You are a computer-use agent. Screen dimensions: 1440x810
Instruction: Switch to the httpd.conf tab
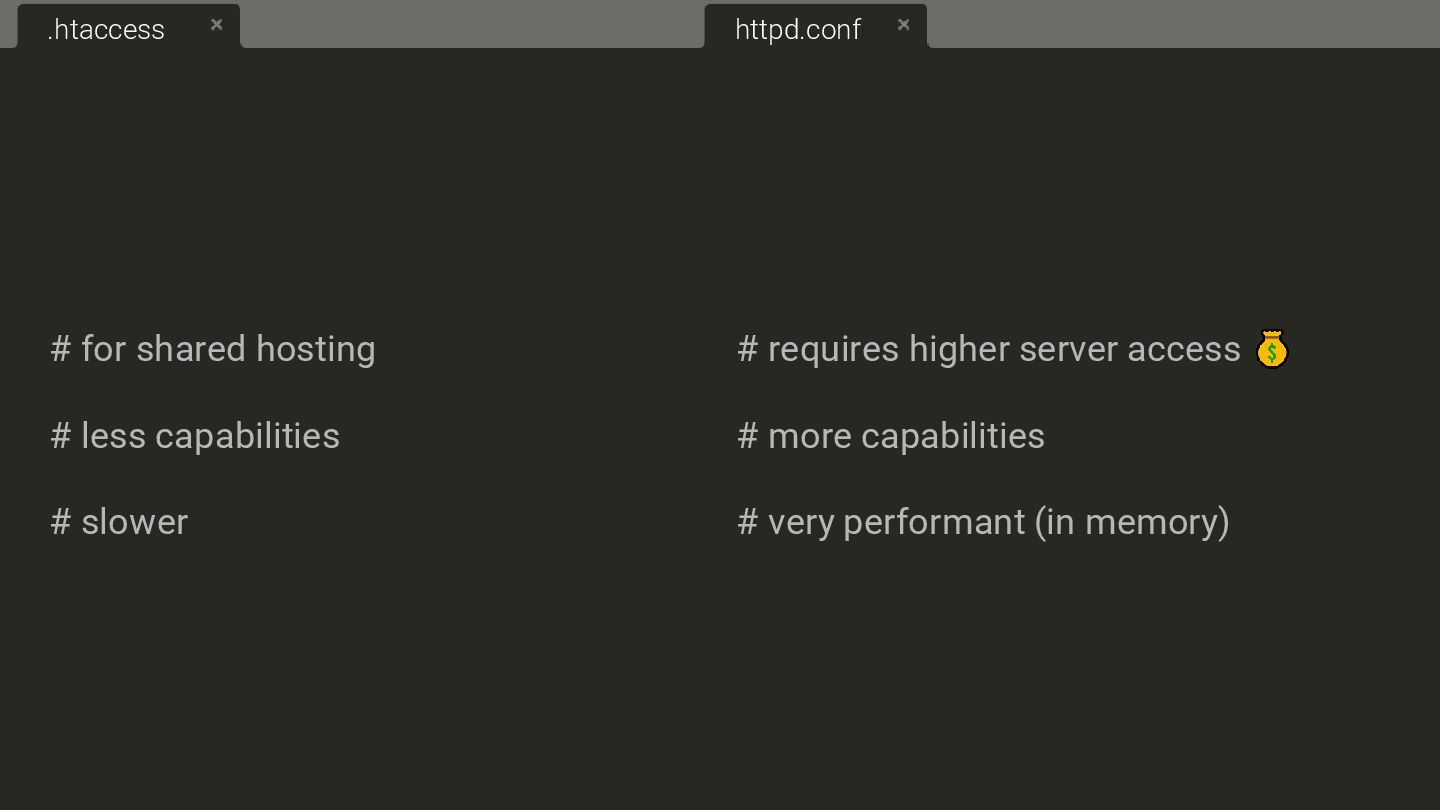click(x=798, y=29)
